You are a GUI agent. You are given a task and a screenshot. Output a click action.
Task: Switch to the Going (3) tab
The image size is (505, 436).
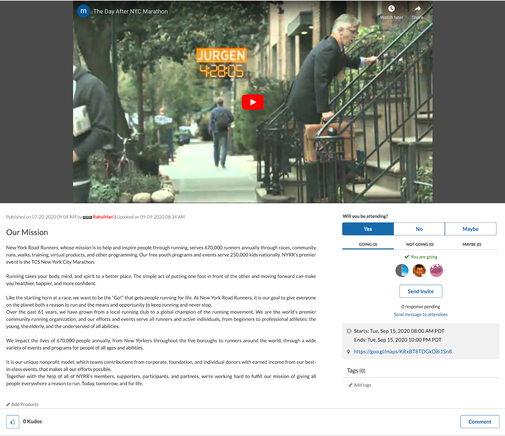point(368,244)
